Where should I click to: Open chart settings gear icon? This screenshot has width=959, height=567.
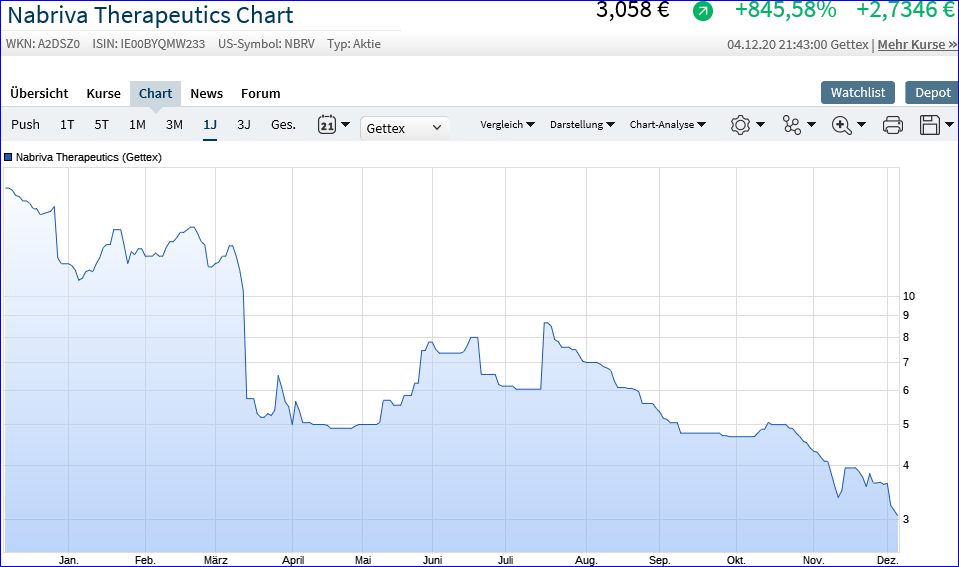pos(740,125)
